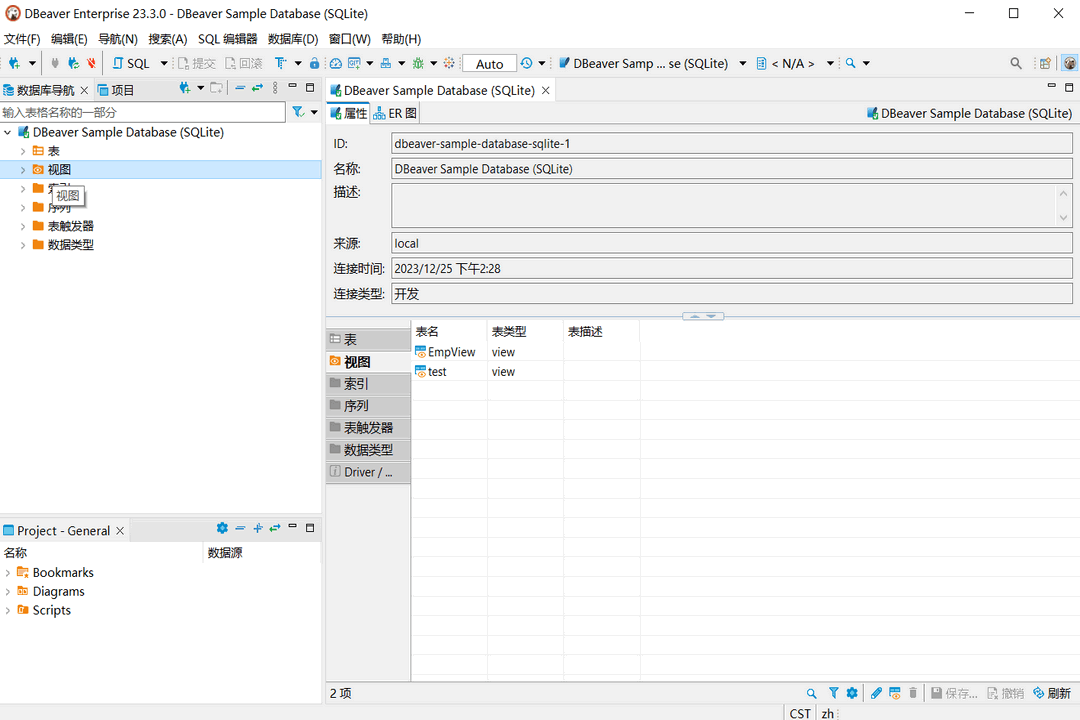
Task: Click the pencil edit icon in bottom toolbar
Action: click(876, 693)
